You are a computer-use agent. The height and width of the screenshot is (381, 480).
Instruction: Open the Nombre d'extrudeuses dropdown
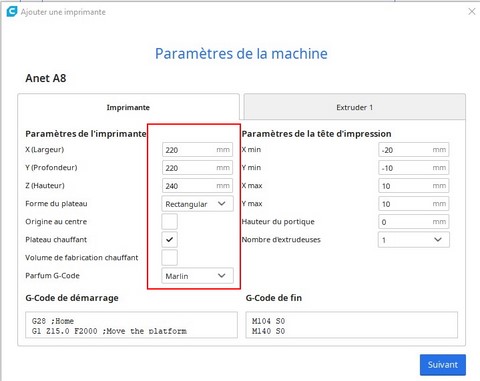tap(414, 240)
